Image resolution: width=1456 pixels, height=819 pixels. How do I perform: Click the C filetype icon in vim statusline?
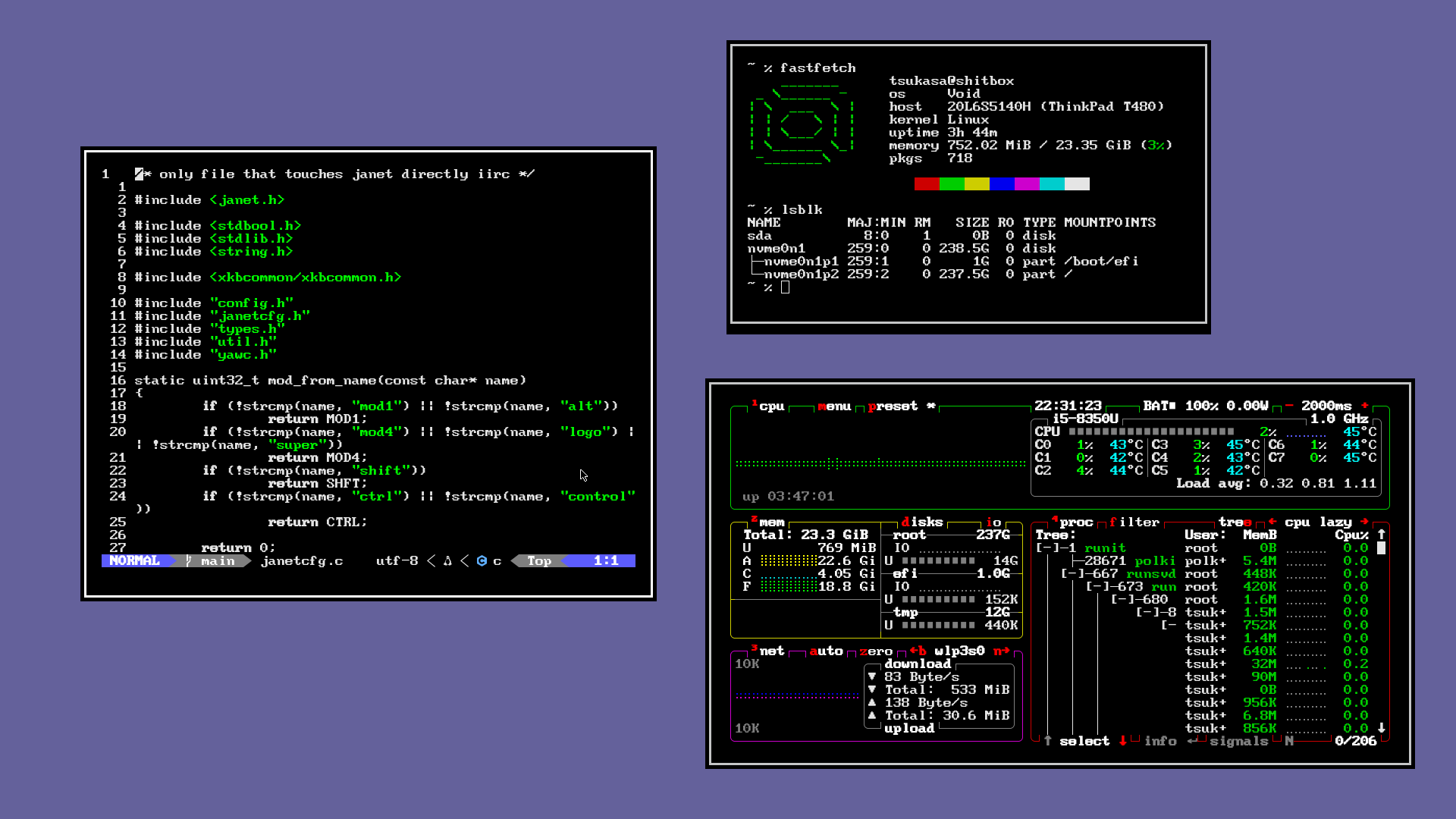coord(482,561)
